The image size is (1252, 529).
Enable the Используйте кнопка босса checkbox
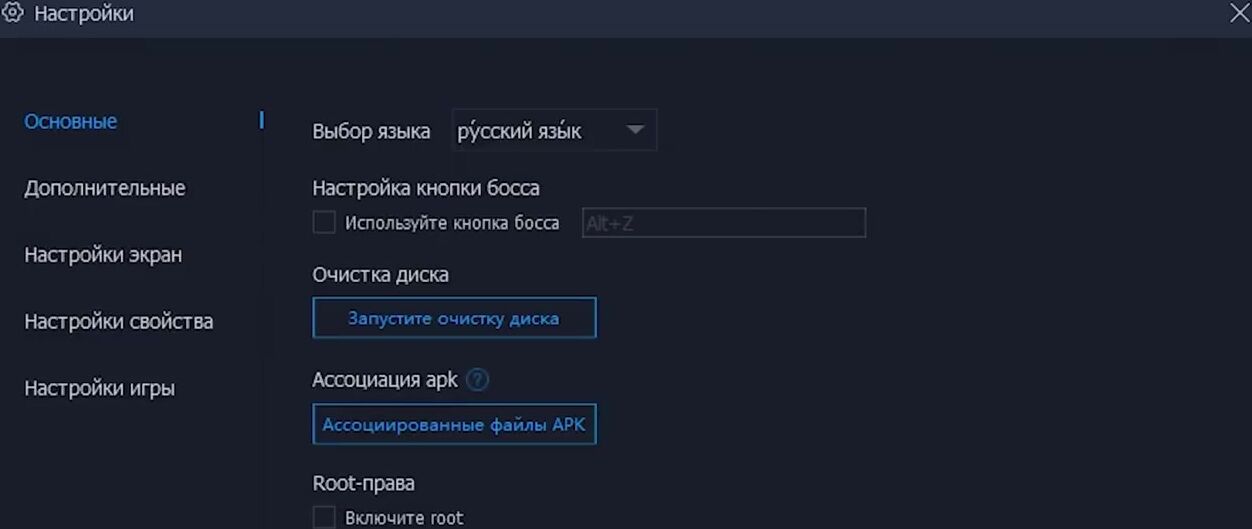324,223
